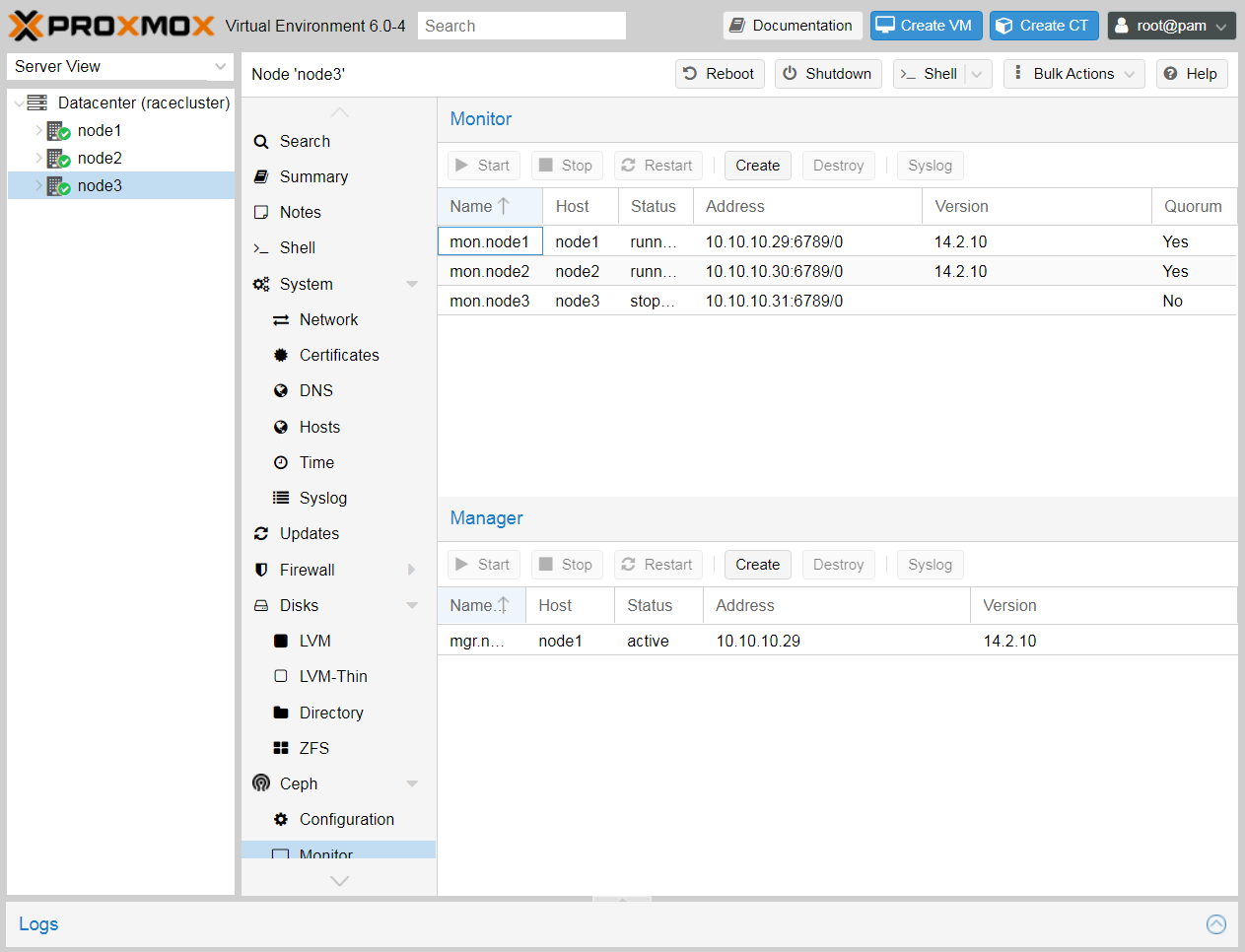Image resolution: width=1245 pixels, height=952 pixels.
Task: Click the Configuration gear icon under Ceph
Action: [x=281, y=820]
